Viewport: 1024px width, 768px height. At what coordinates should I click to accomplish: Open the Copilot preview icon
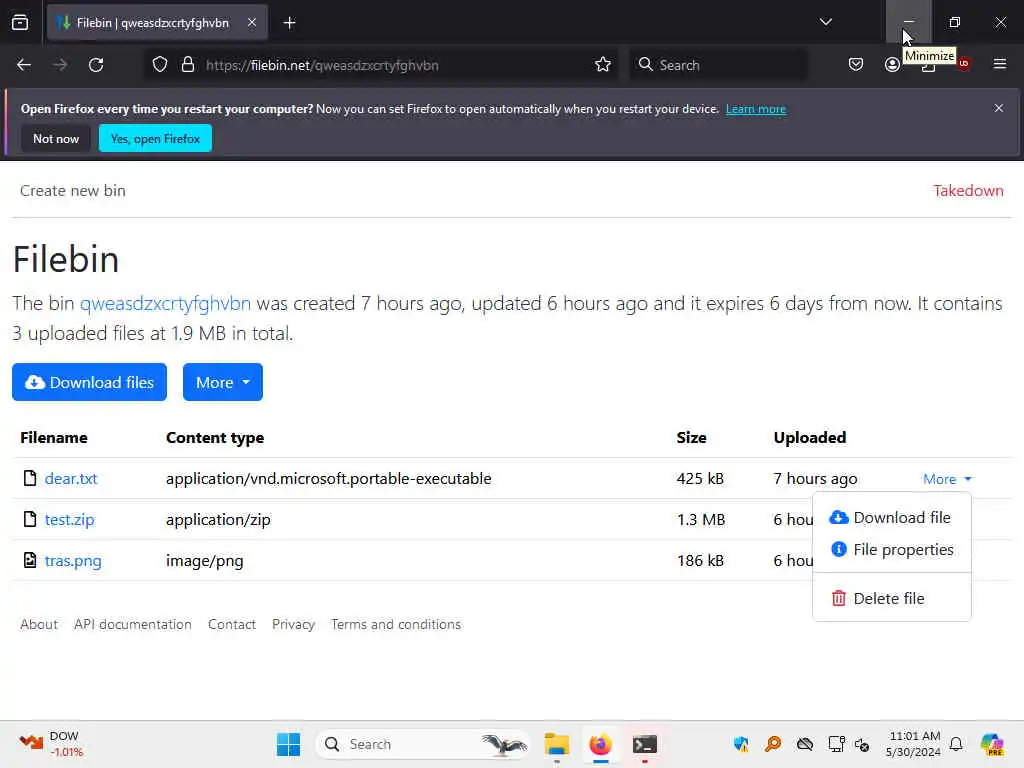click(992, 744)
